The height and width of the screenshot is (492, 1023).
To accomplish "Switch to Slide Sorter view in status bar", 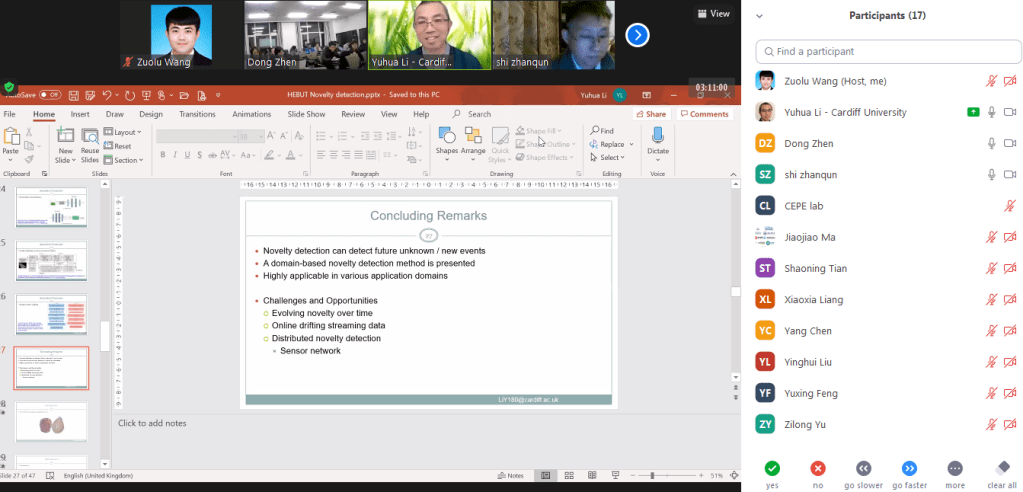I will (x=570, y=475).
